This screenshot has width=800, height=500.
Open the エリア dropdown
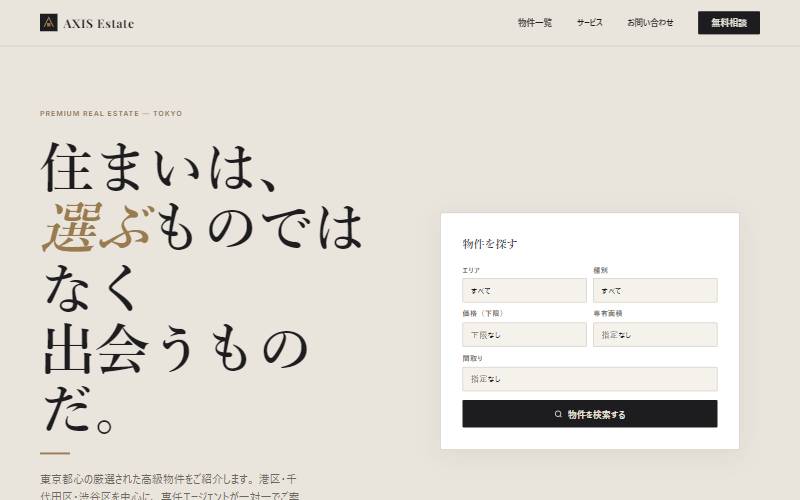(x=524, y=290)
